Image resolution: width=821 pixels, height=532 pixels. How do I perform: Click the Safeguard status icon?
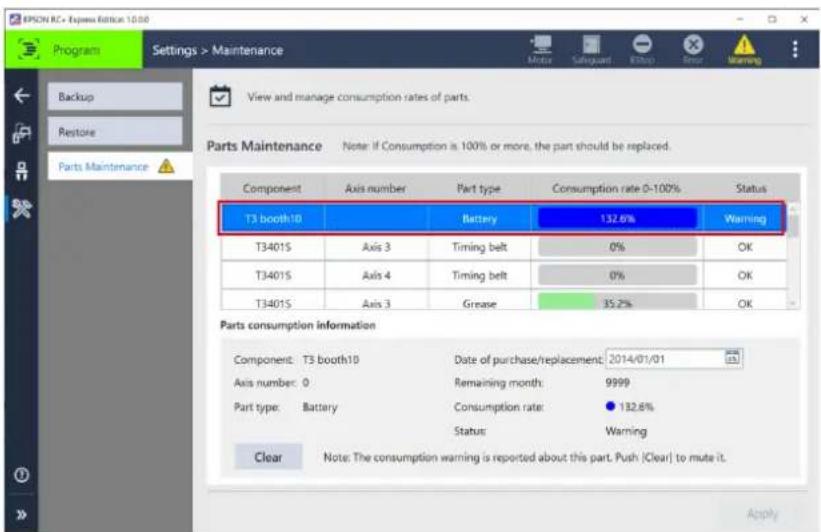591,49
